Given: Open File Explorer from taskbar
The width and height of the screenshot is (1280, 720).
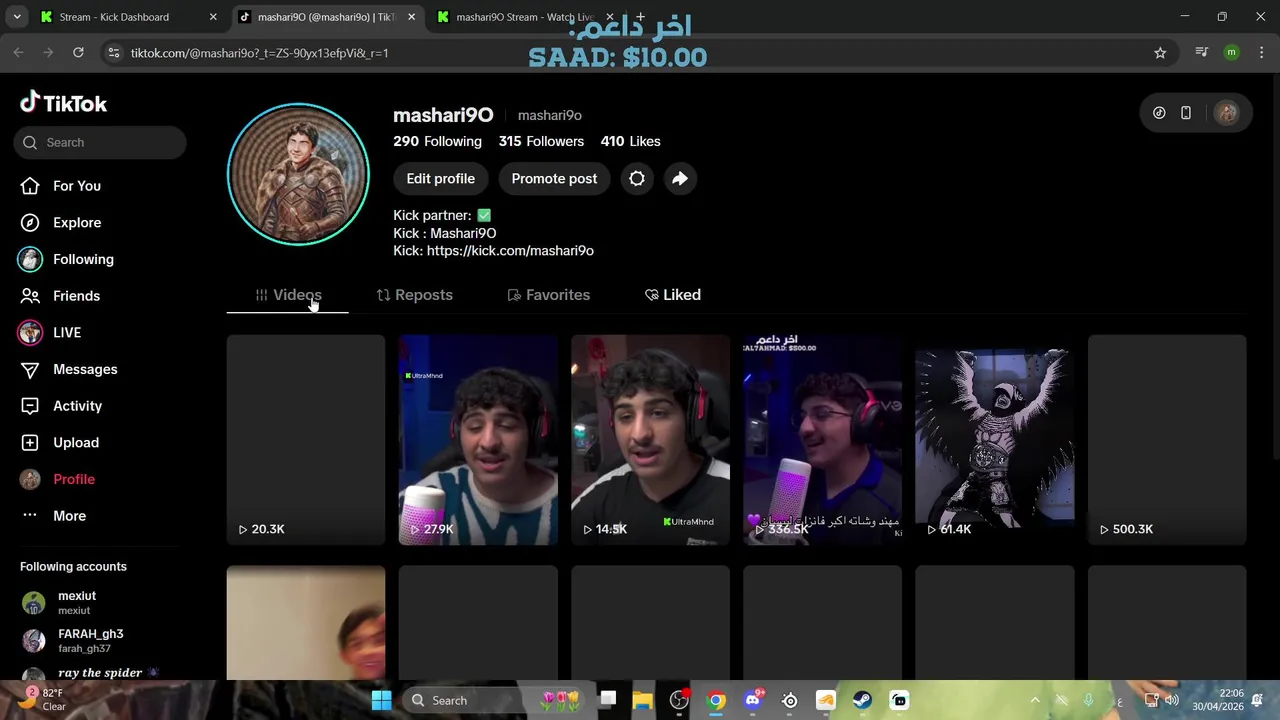Looking at the screenshot, I should click(x=643, y=700).
